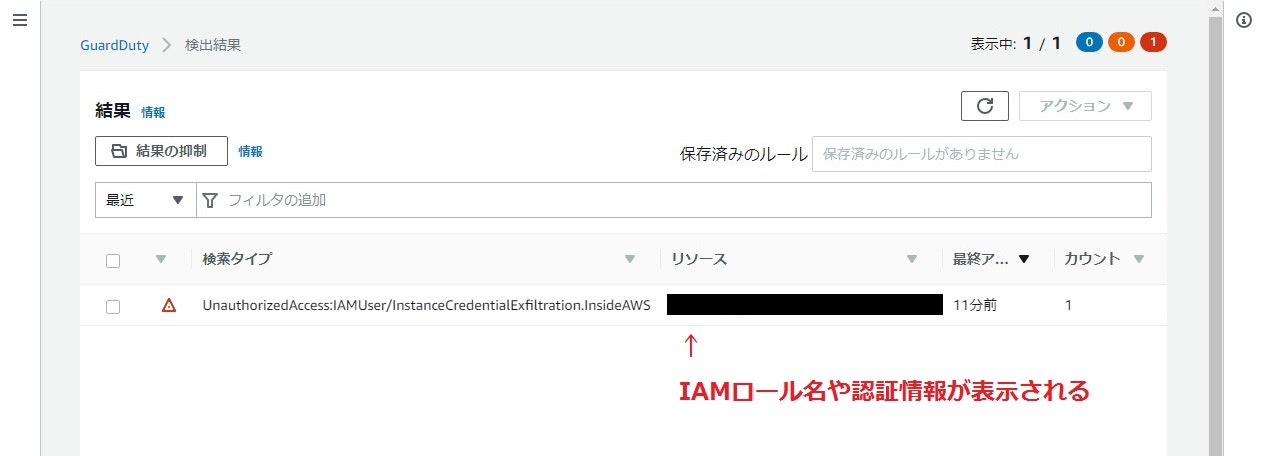Click the redacted resource cell

click(805, 305)
